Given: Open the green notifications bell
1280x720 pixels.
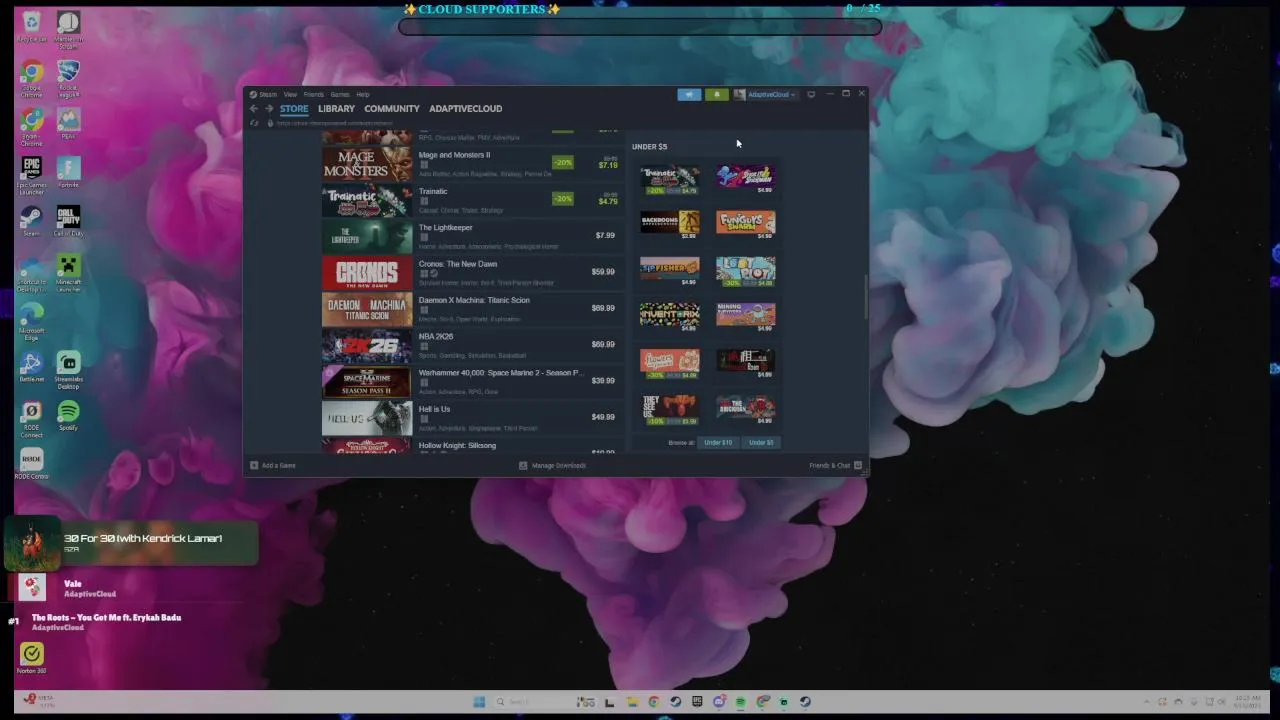Looking at the screenshot, I should coord(716,94).
